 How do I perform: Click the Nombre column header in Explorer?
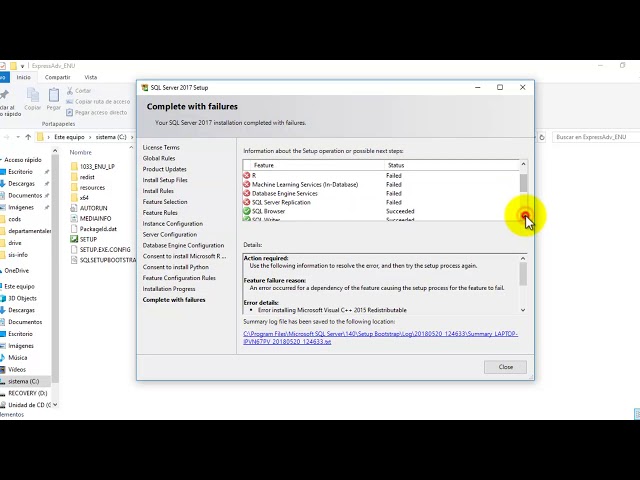click(80, 152)
